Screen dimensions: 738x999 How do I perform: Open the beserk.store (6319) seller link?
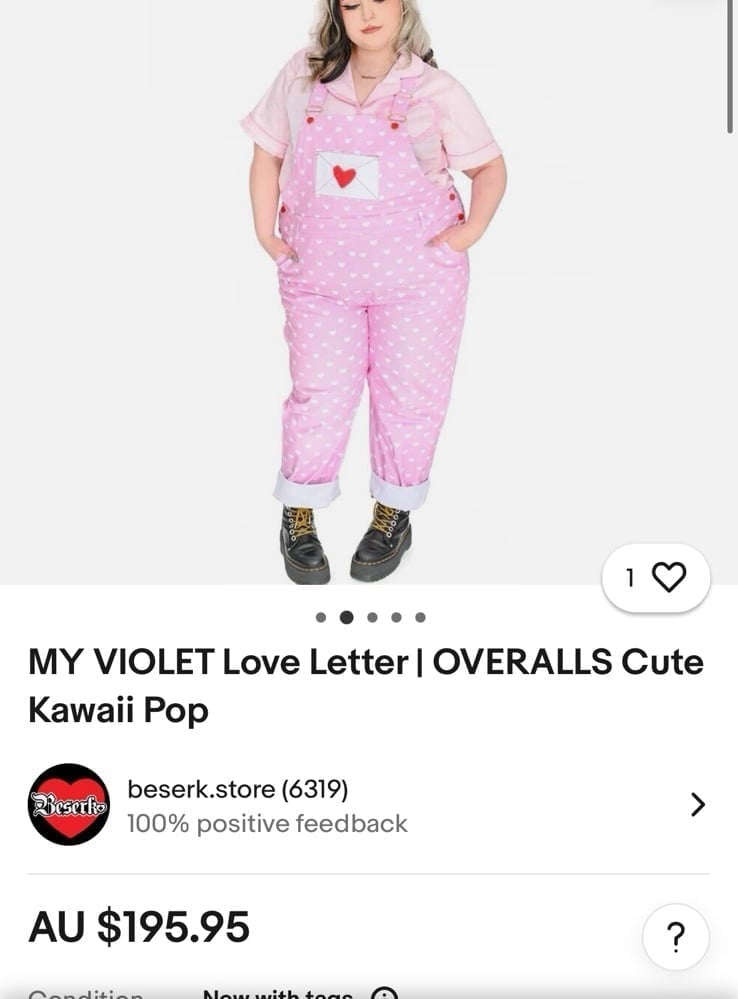(238, 789)
